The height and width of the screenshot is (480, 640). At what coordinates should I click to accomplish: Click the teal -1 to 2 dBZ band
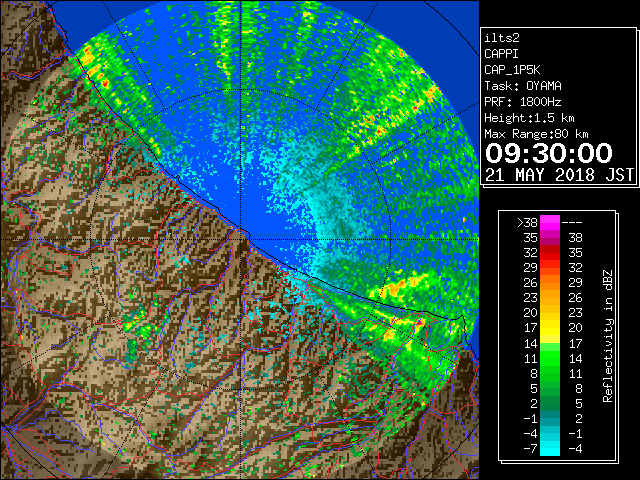[x=550, y=419]
